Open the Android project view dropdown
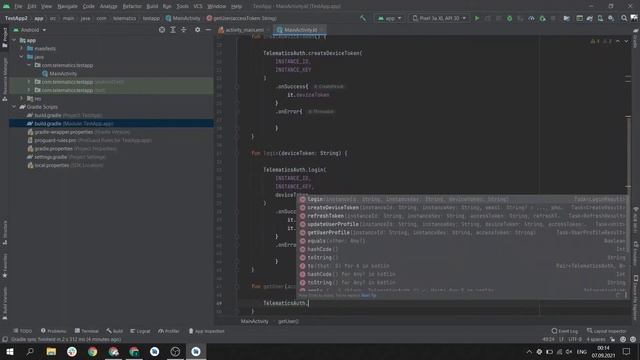640x360 pixels. 30,30
